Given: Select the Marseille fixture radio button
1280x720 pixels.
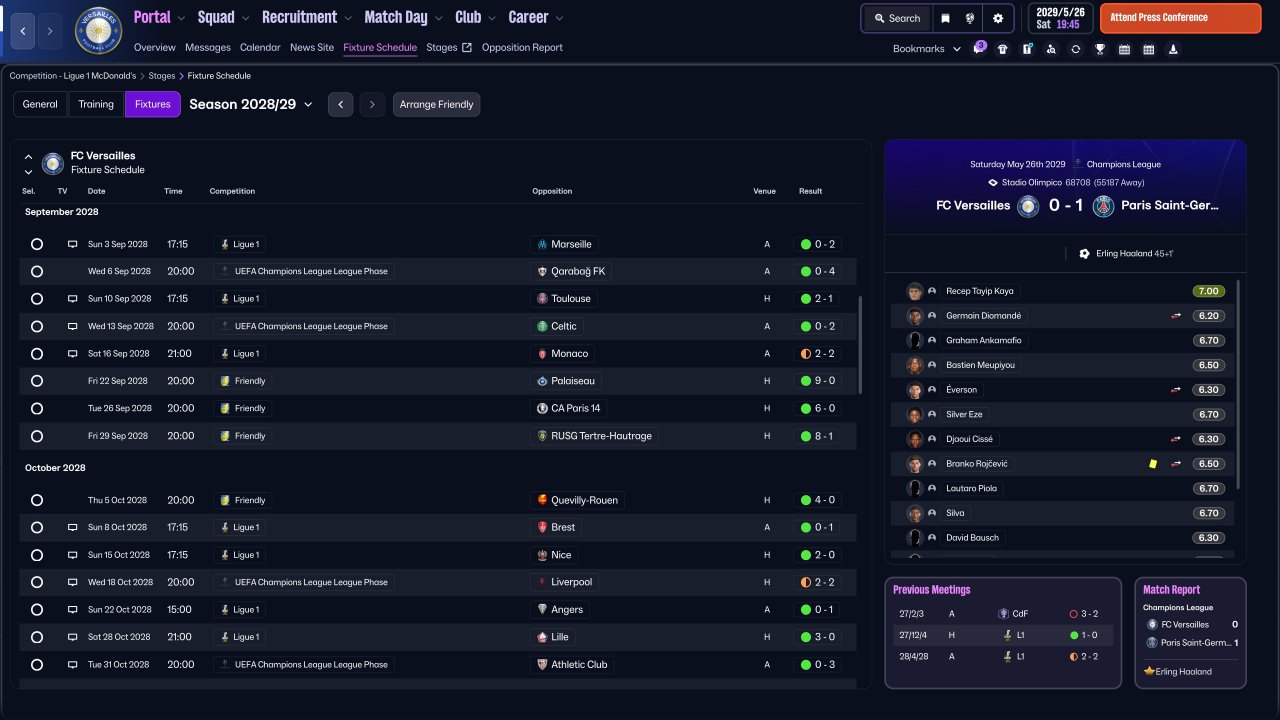Looking at the screenshot, I should tap(37, 244).
